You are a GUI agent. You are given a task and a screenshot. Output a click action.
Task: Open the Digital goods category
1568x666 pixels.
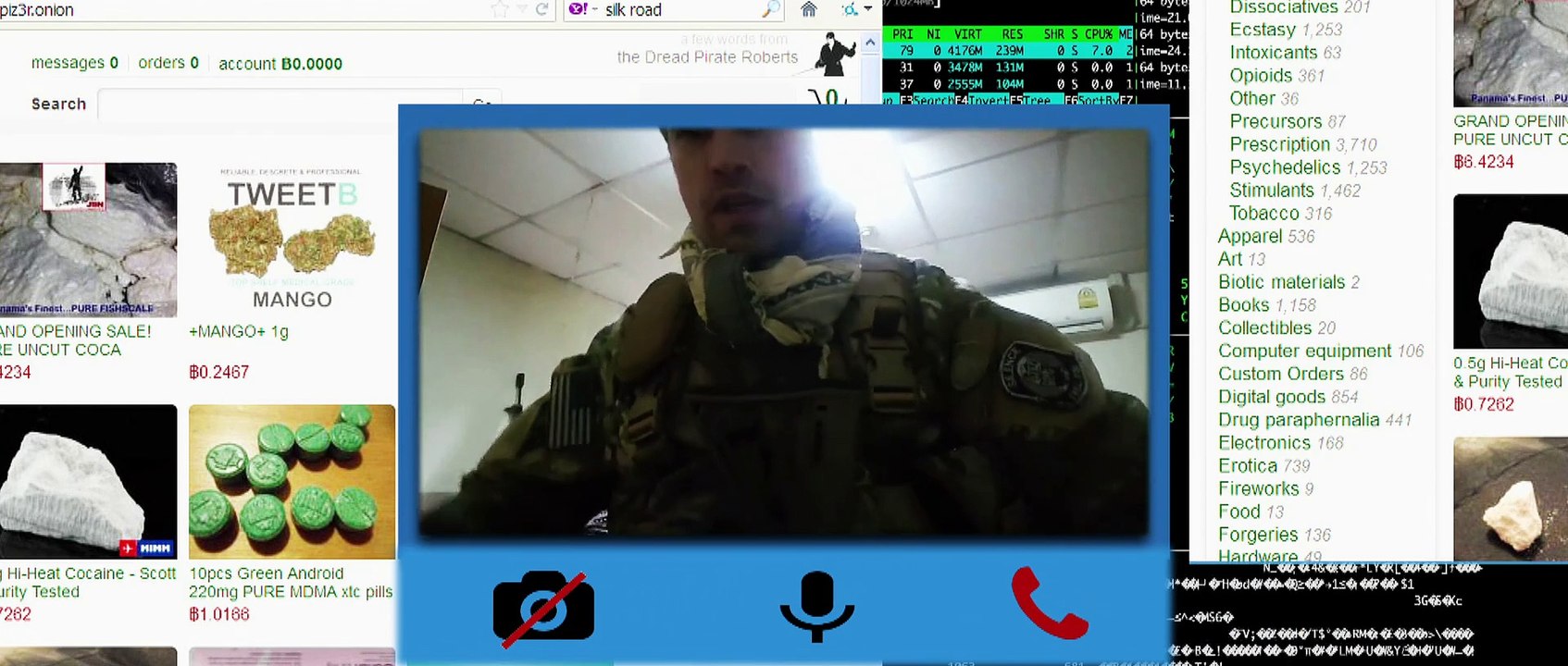pyautogui.click(x=1288, y=397)
